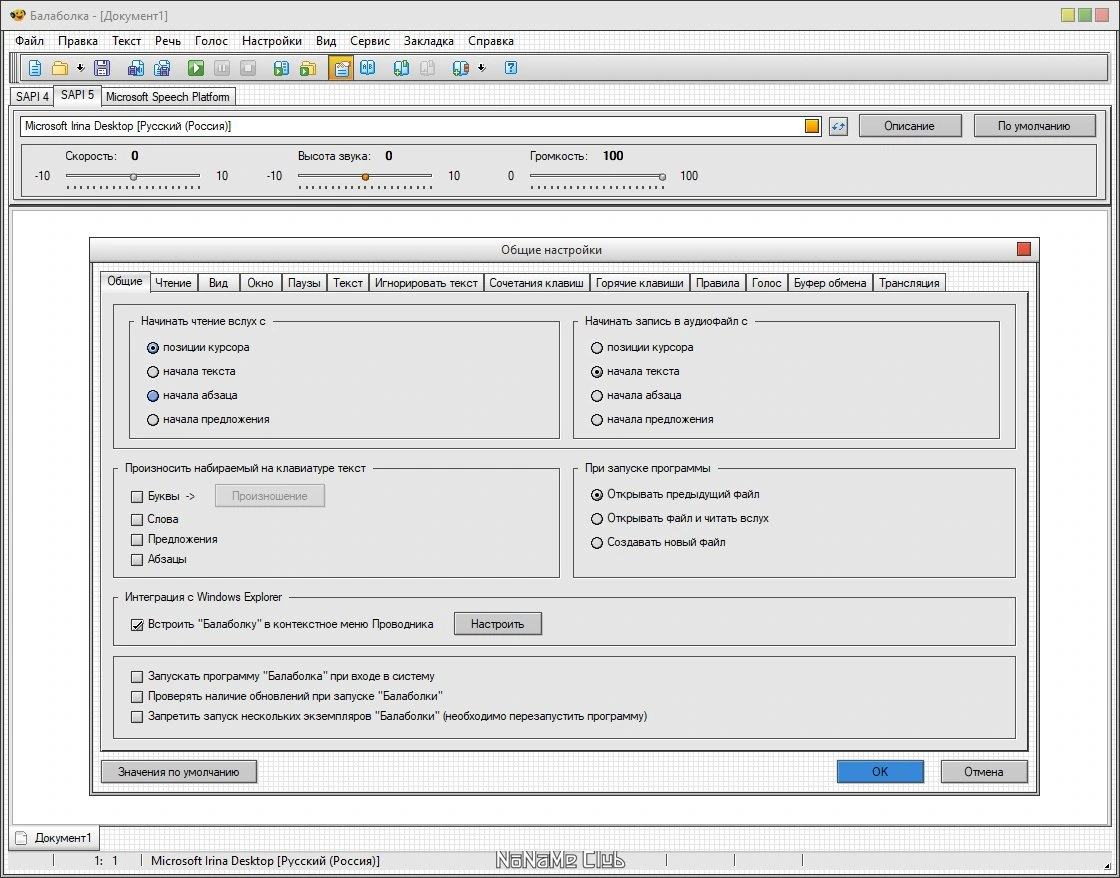
Task: Select Создавать новый файл radio option
Action: [597, 543]
